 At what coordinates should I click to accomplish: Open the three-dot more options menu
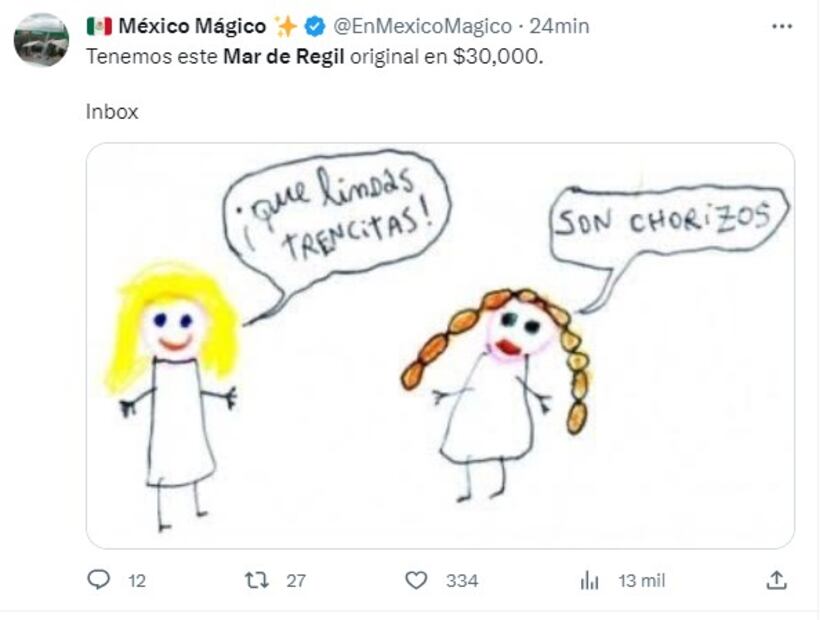click(x=781, y=26)
